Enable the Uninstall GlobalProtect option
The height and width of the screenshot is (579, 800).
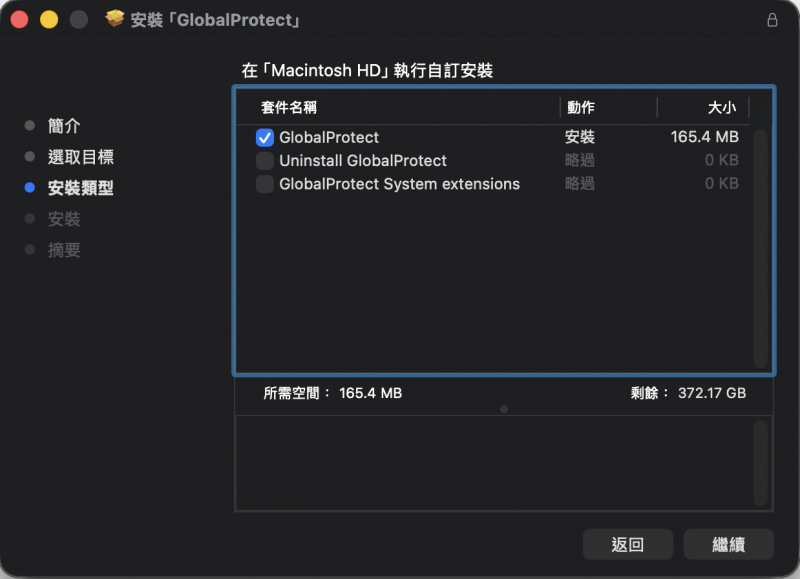[x=265, y=160]
